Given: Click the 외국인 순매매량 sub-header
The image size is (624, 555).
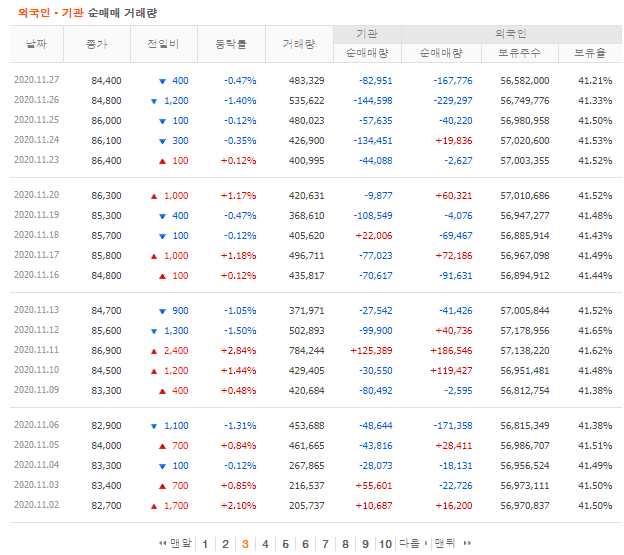Looking at the screenshot, I should click(441, 53).
